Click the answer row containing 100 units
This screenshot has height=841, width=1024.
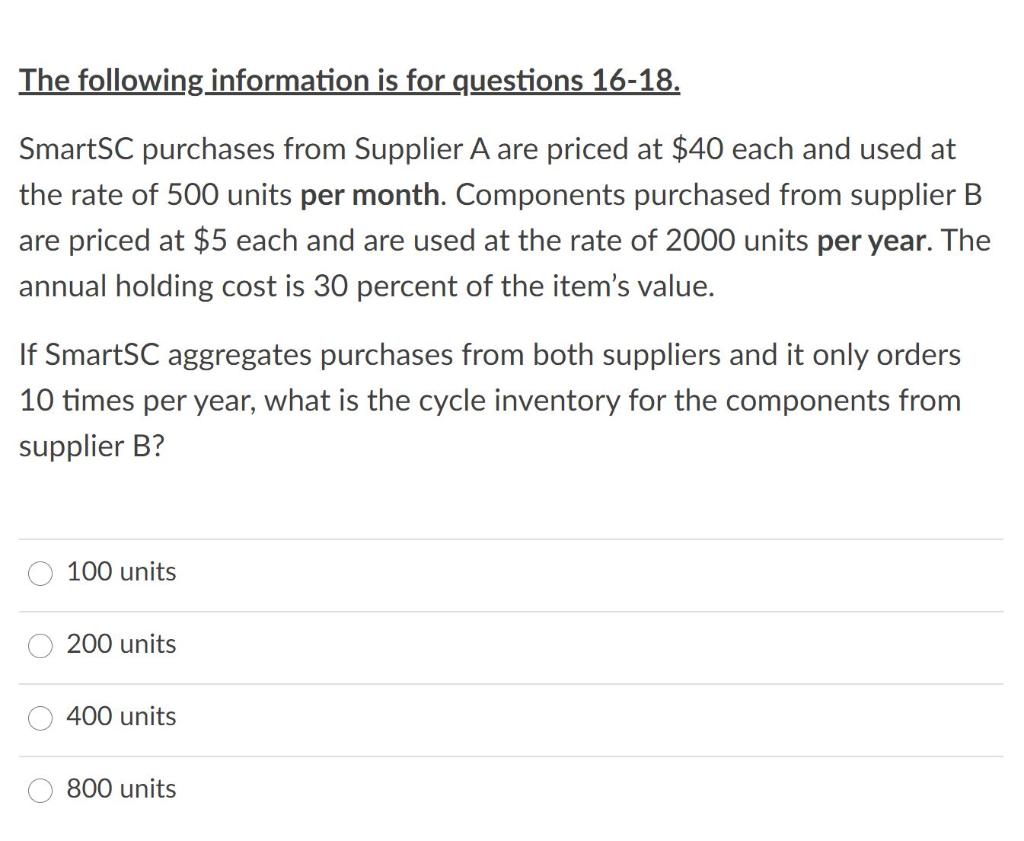[x=400, y=572]
